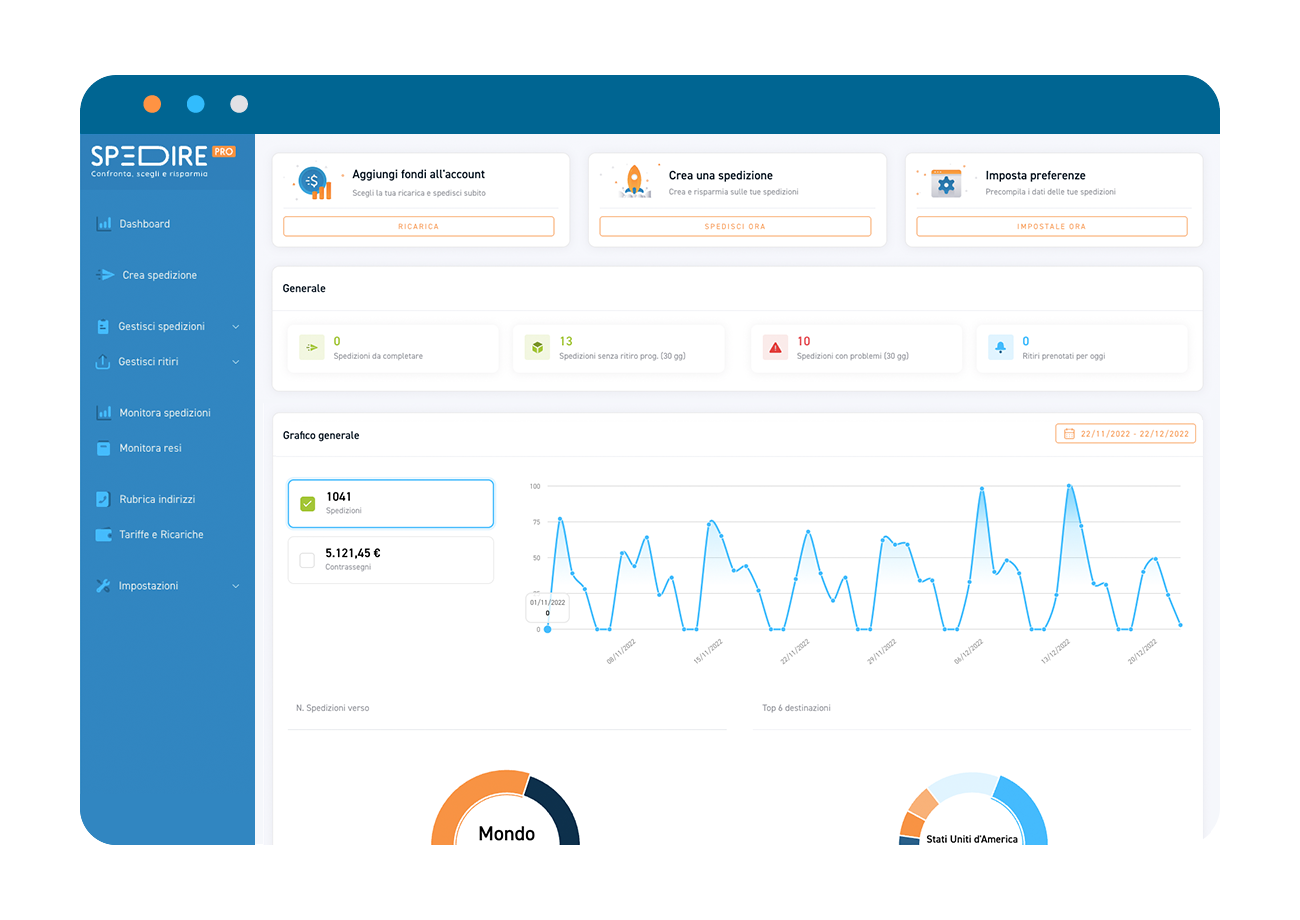Click the N. Spedizioni verso label
Viewport: 1300px width, 920px height.
click(332, 708)
